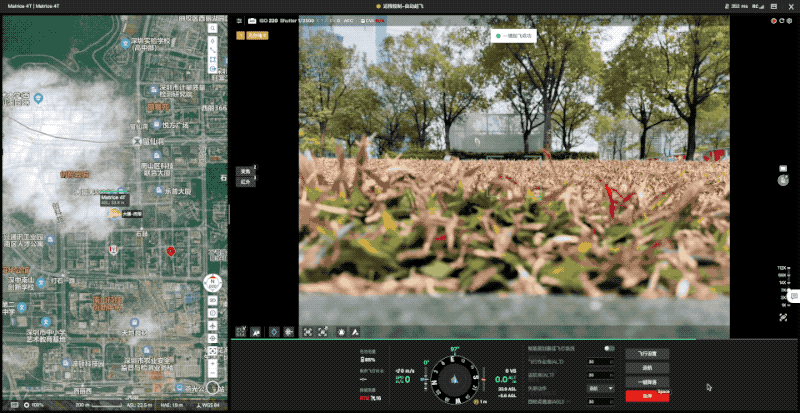Click the AFC focus mode label
This screenshot has width=800, height=413.
pos(349,21)
